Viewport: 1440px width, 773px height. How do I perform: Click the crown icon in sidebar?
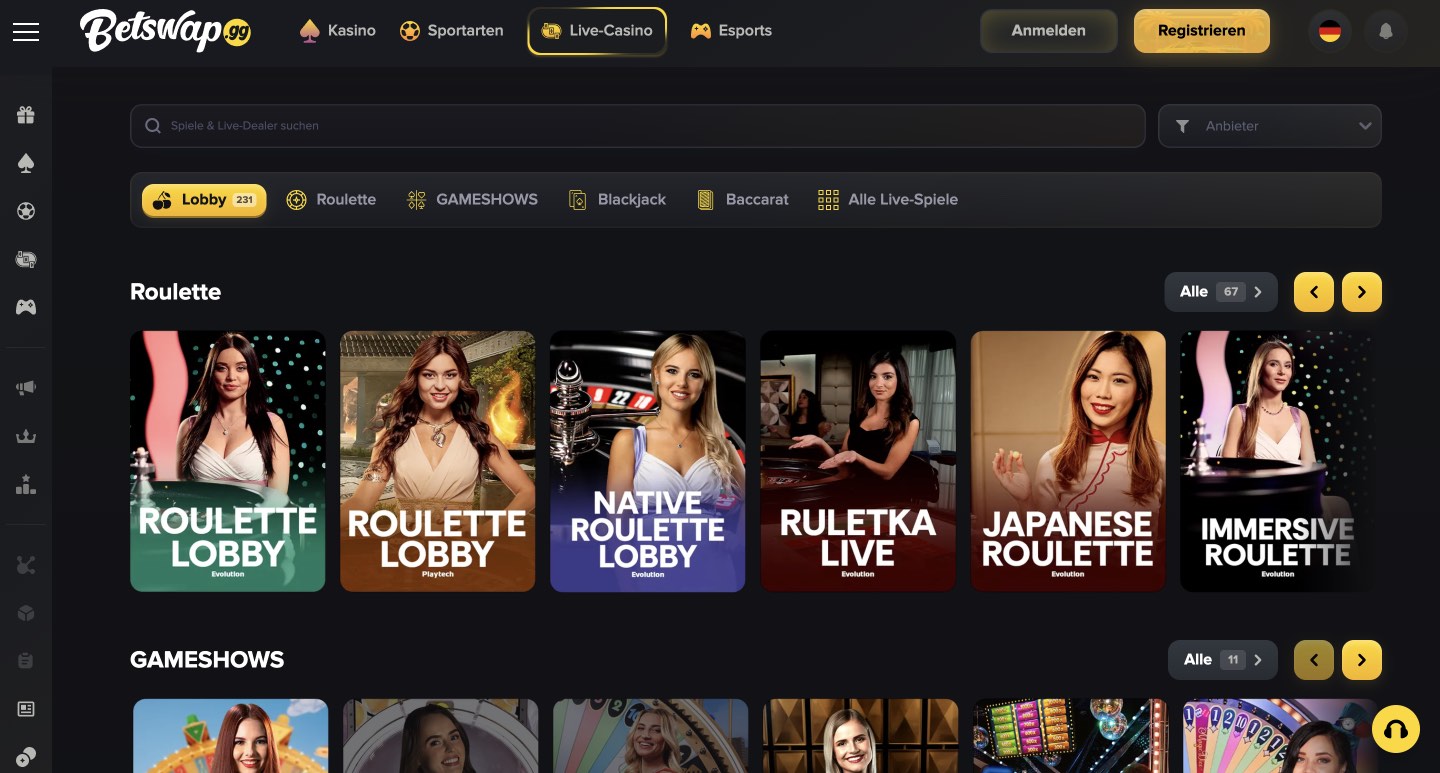(x=26, y=436)
